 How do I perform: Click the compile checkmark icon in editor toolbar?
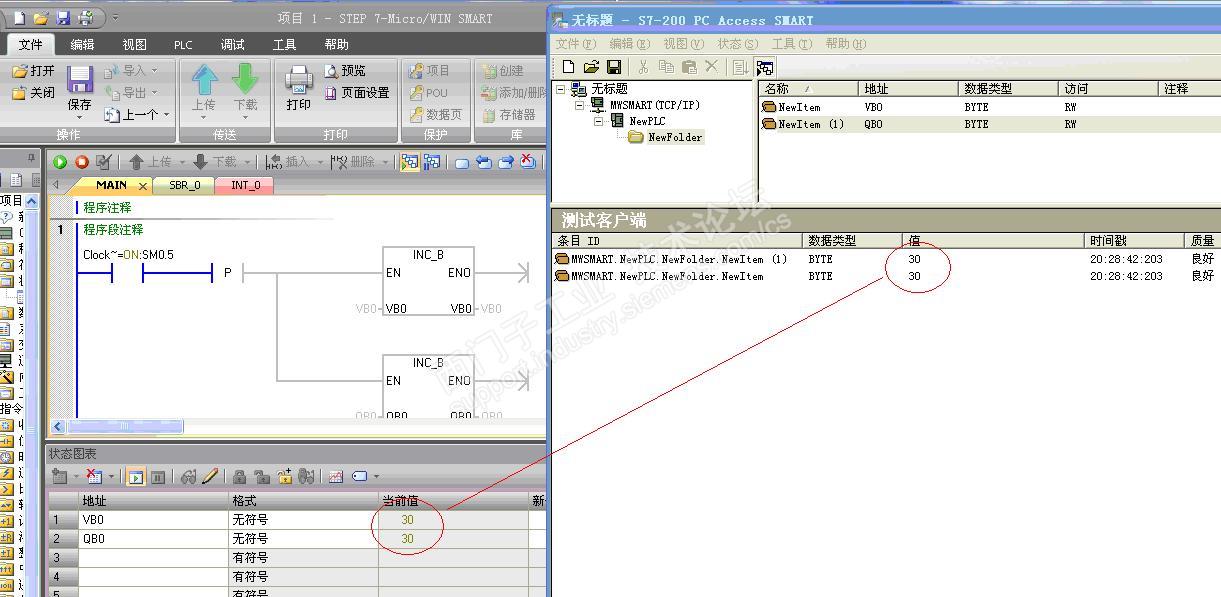pos(104,162)
